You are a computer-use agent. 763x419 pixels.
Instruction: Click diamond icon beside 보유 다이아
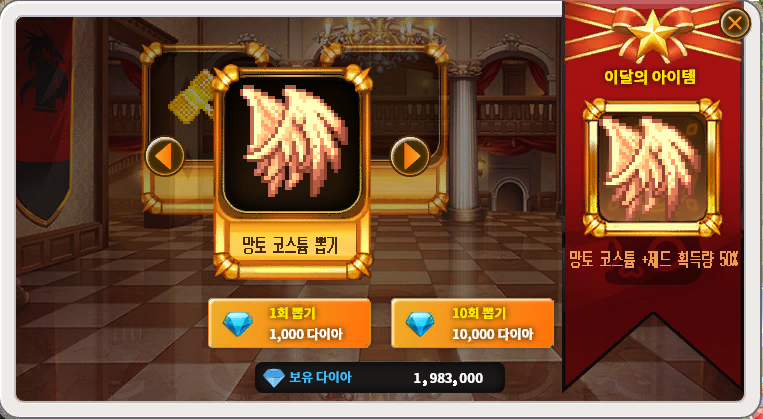[x=273, y=378]
